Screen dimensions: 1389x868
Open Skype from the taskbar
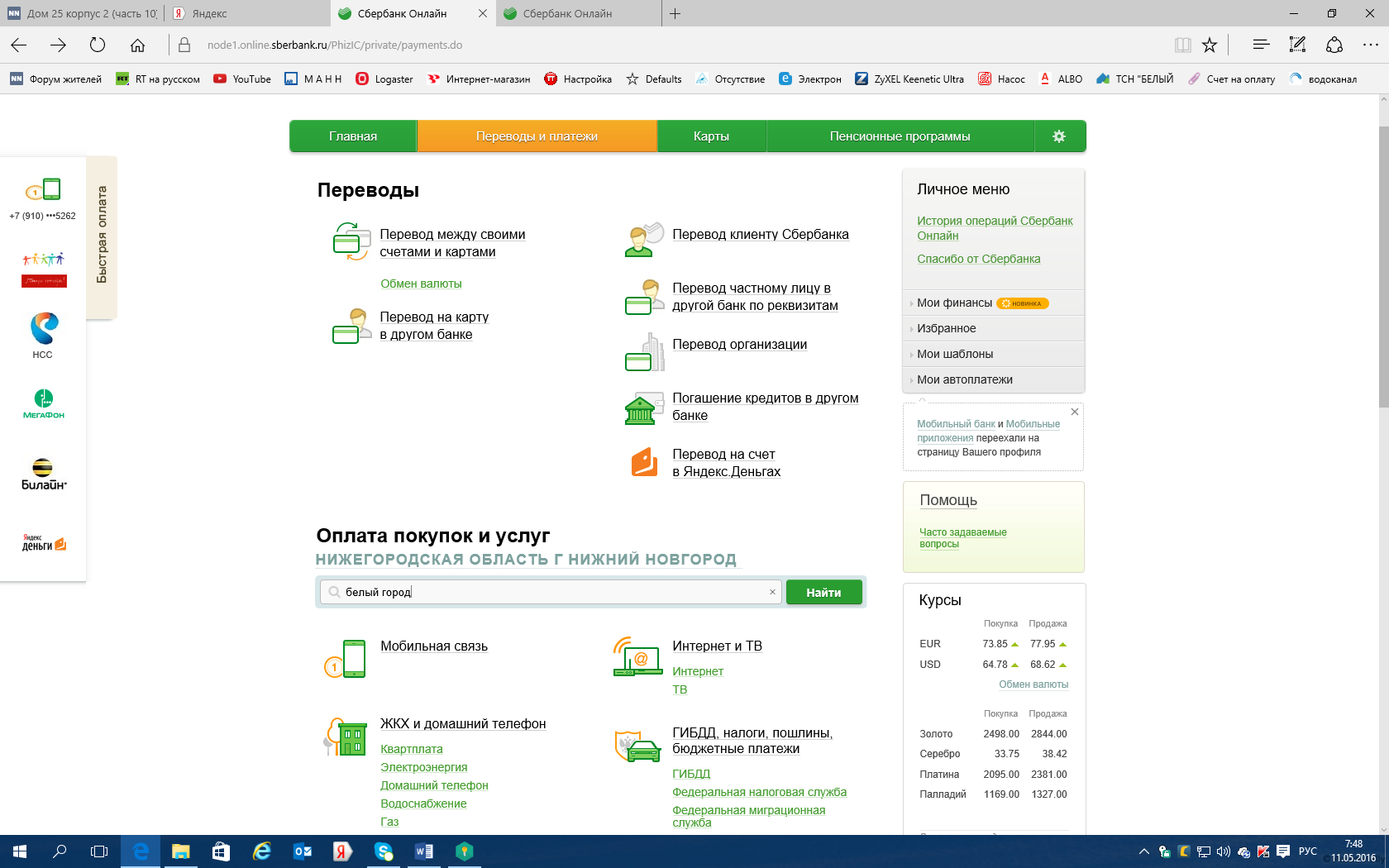(x=384, y=851)
